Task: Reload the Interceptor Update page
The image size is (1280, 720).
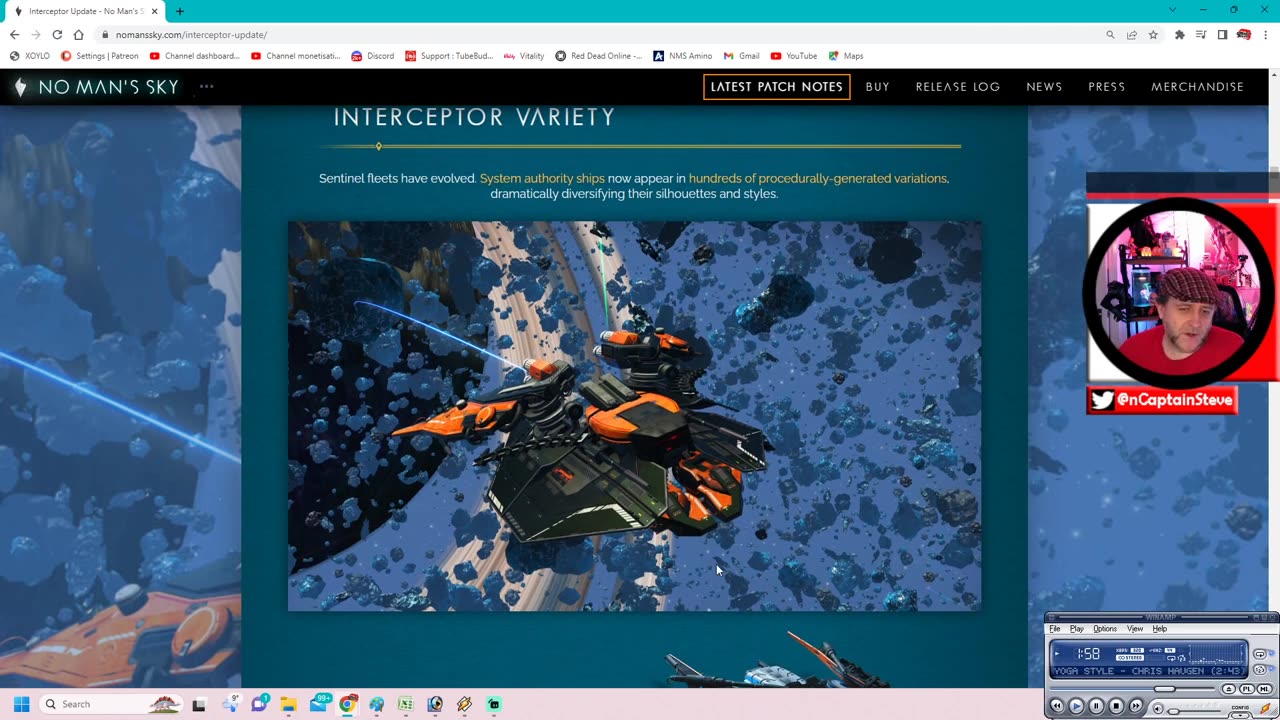Action: pos(57,35)
